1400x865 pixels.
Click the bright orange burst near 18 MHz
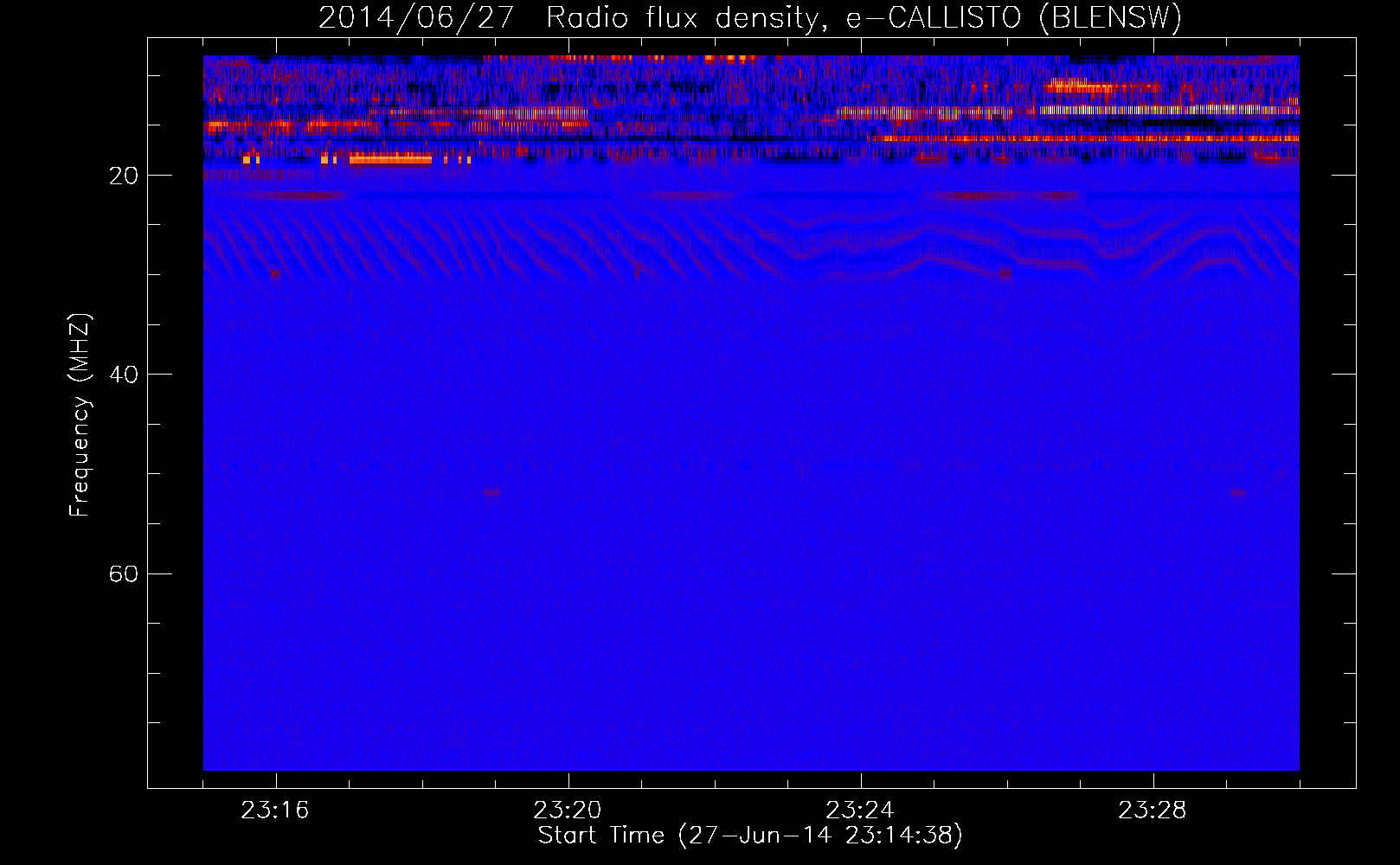[x=390, y=159]
